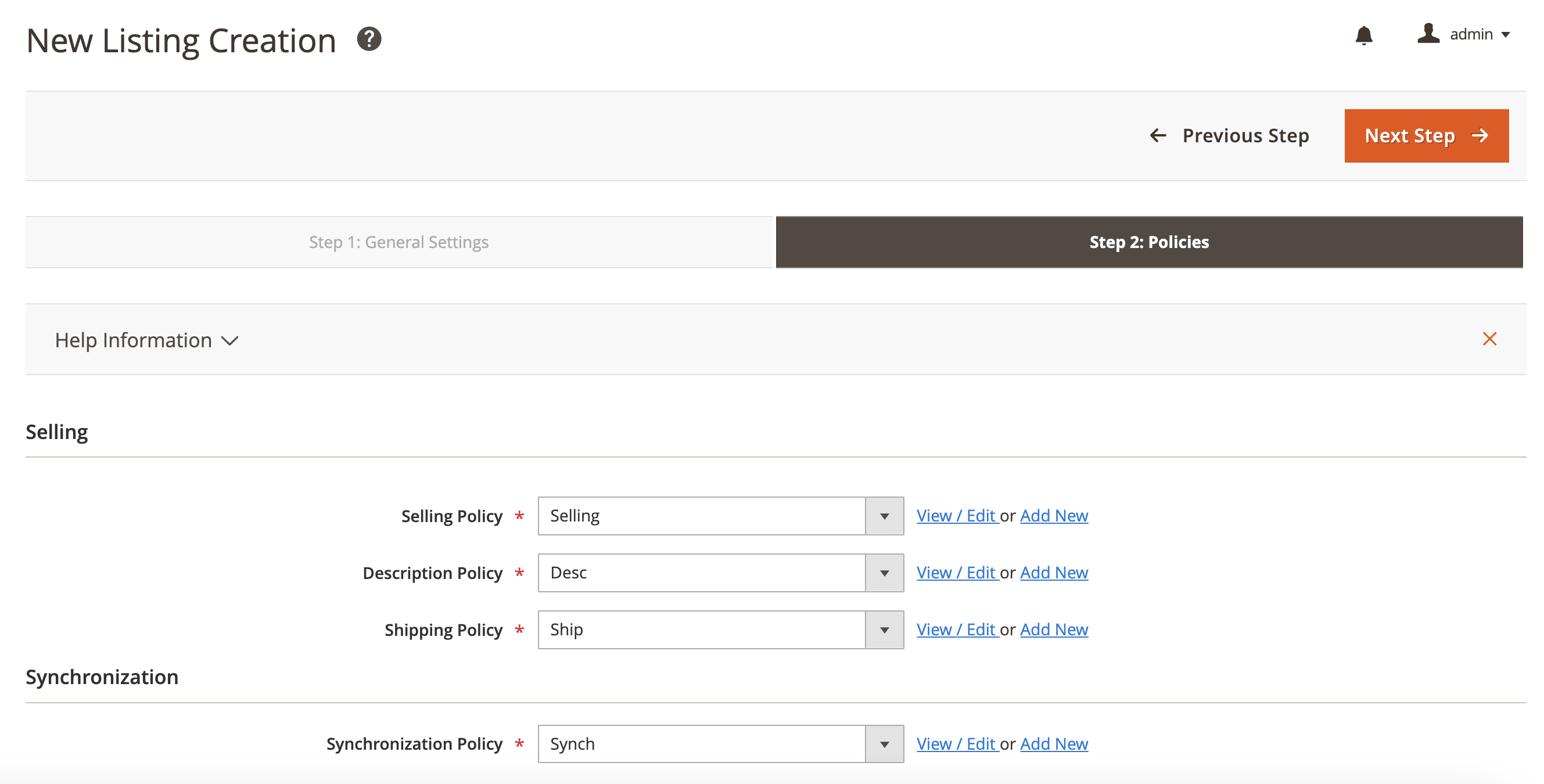Proceed with the Next Step button

coord(1426,136)
